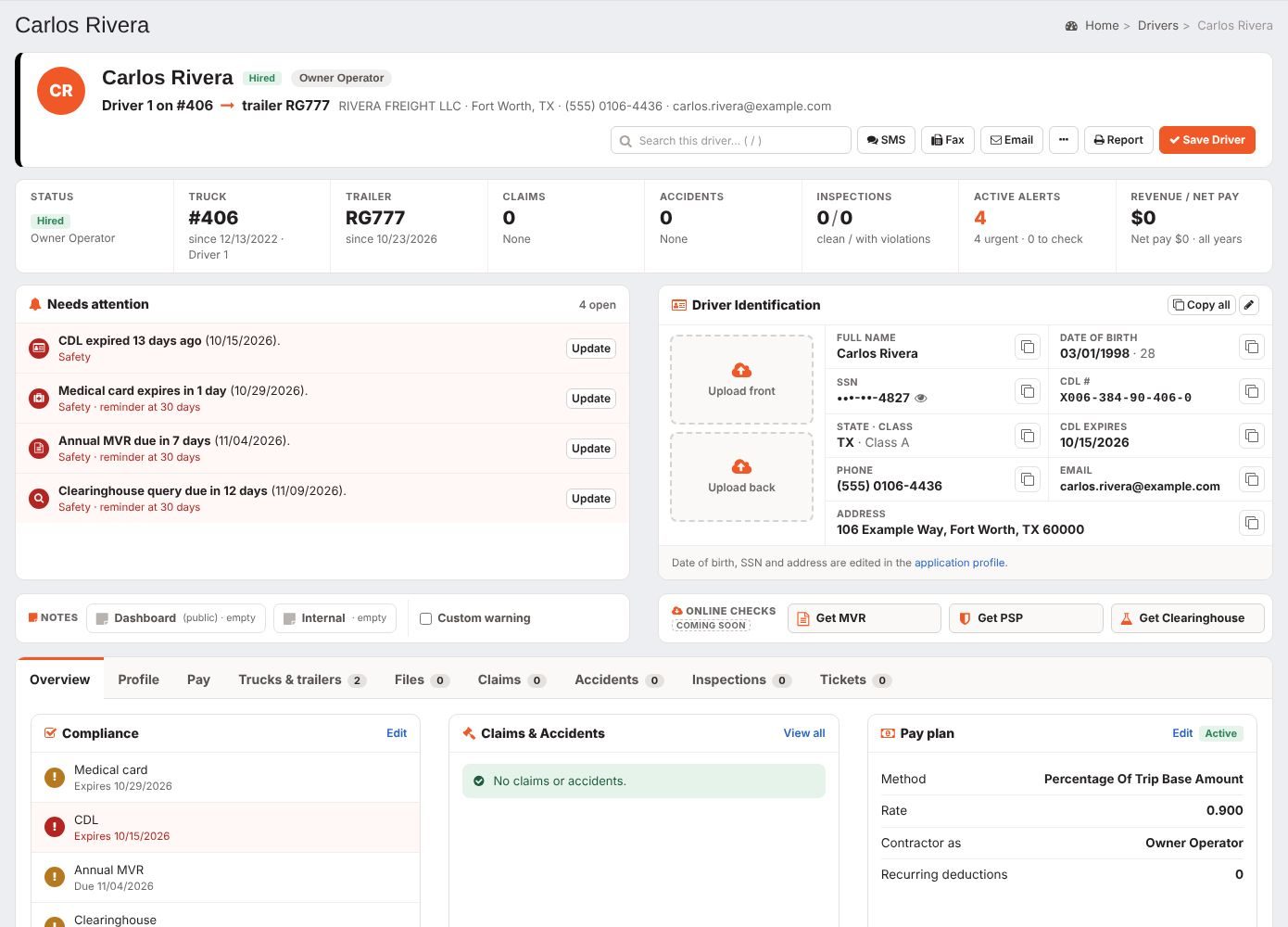Switch to the Profile tab
Image resolution: width=1288 pixels, height=927 pixels.
coord(139,679)
